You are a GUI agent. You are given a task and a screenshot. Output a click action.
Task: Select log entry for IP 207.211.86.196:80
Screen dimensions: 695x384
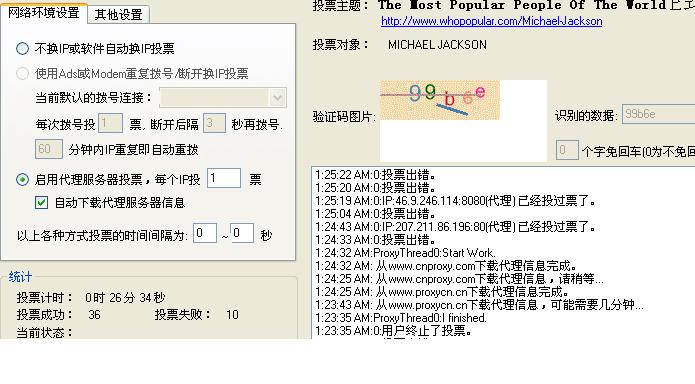(x=455, y=227)
